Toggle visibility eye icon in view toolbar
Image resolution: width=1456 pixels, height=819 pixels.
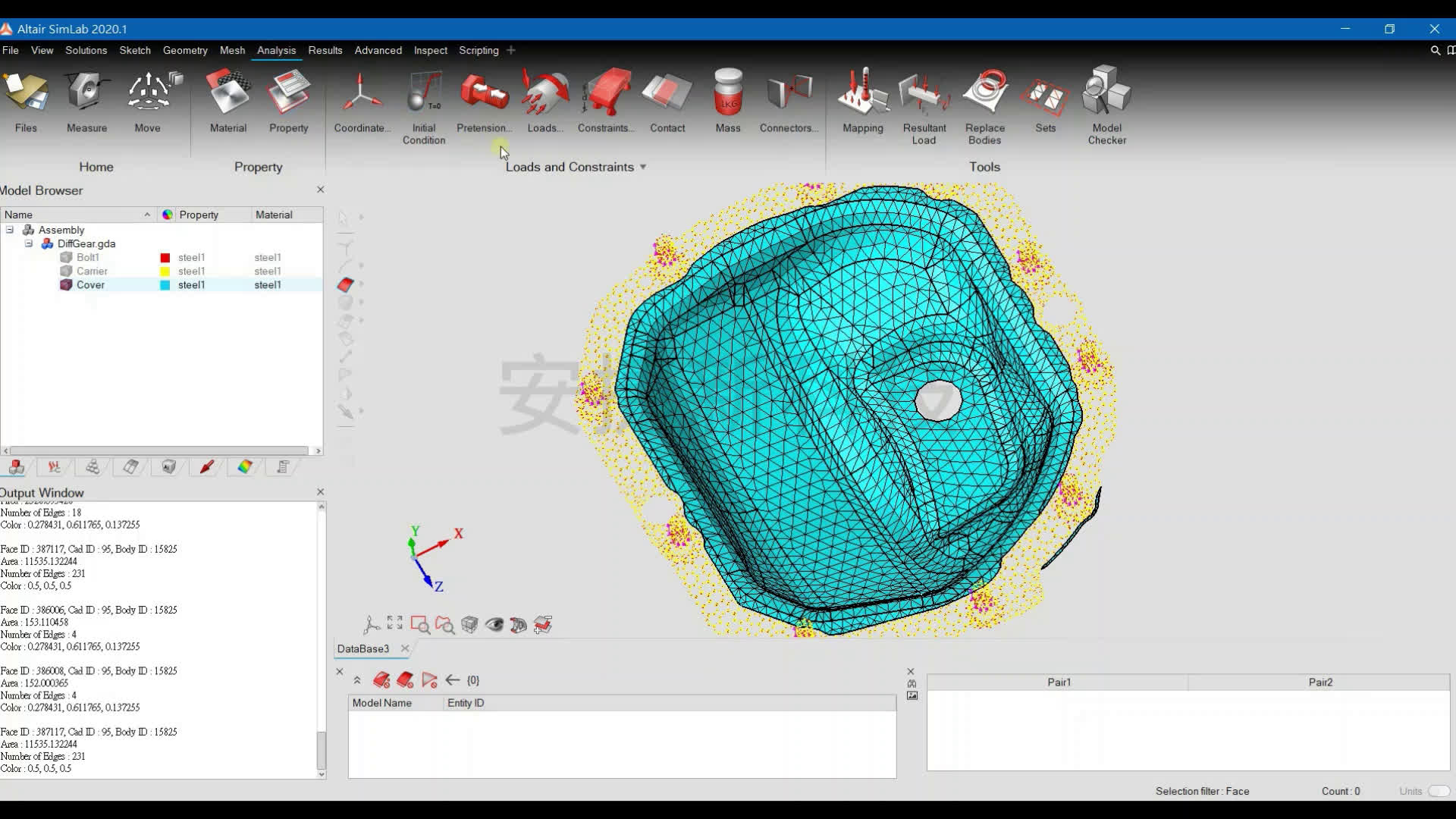pyautogui.click(x=494, y=625)
